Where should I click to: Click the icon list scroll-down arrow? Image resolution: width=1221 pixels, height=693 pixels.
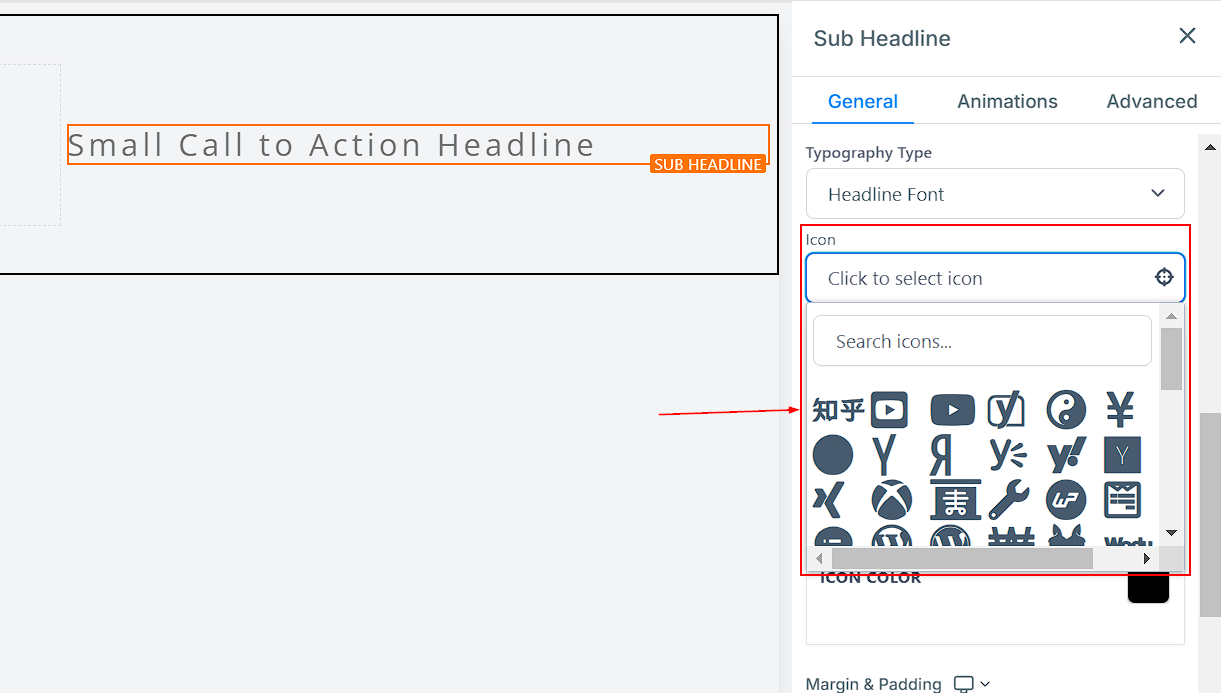tap(1171, 533)
